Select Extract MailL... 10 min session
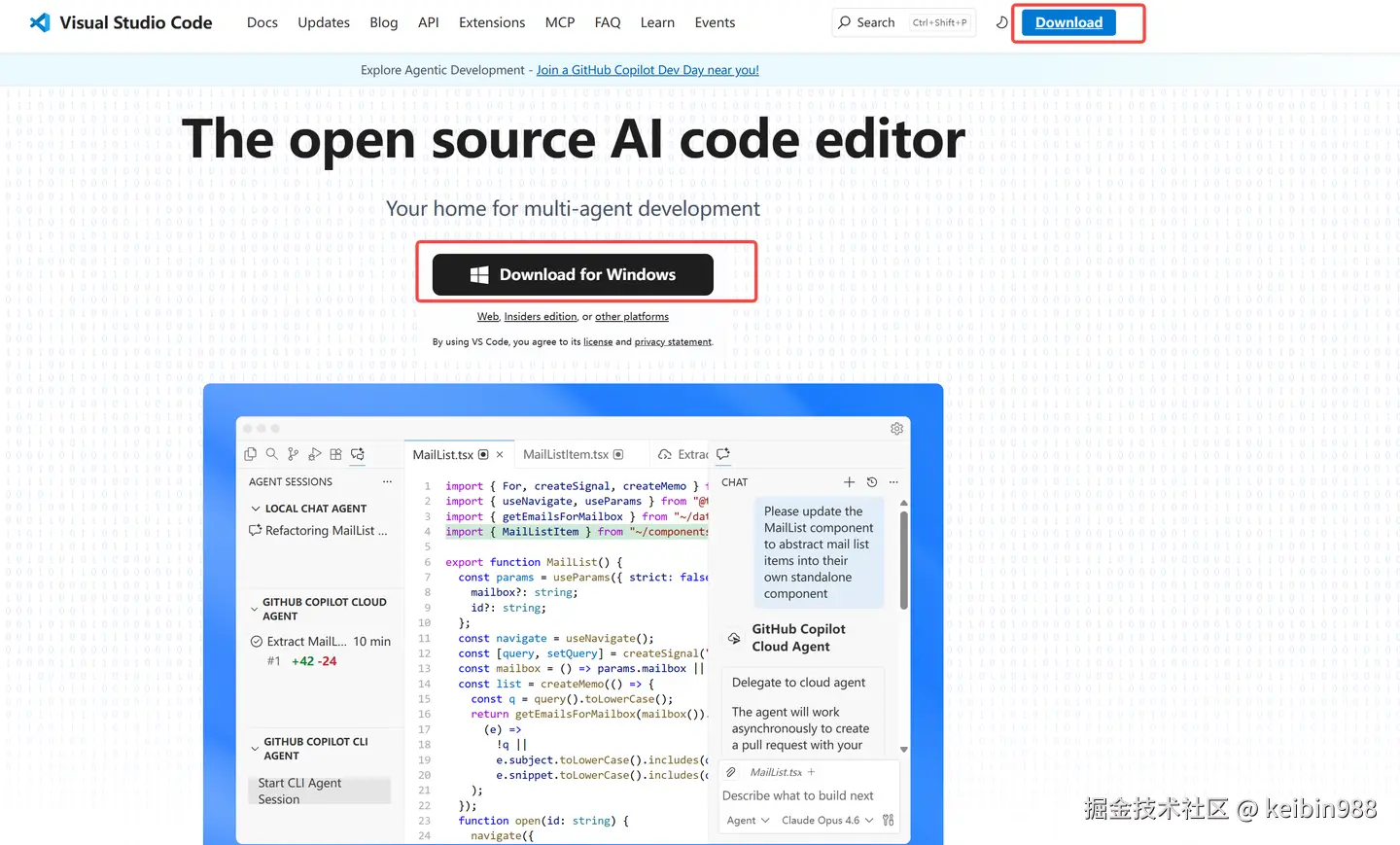 point(321,651)
